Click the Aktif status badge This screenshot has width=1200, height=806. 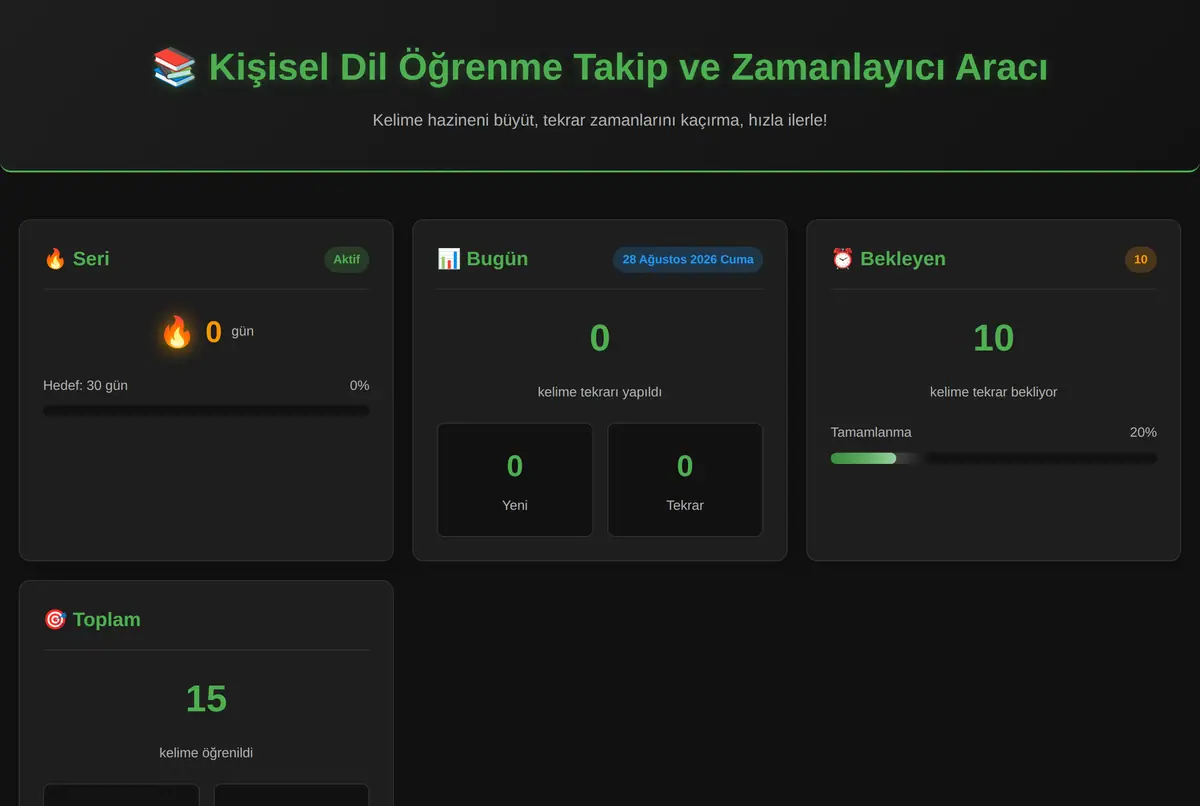click(347, 260)
